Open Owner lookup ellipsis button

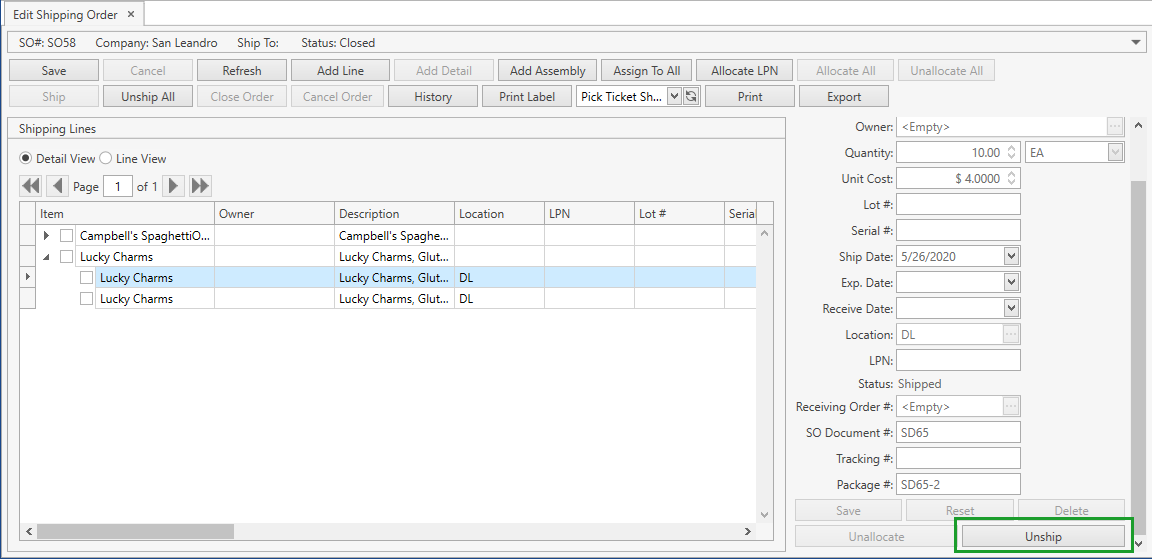click(1115, 127)
